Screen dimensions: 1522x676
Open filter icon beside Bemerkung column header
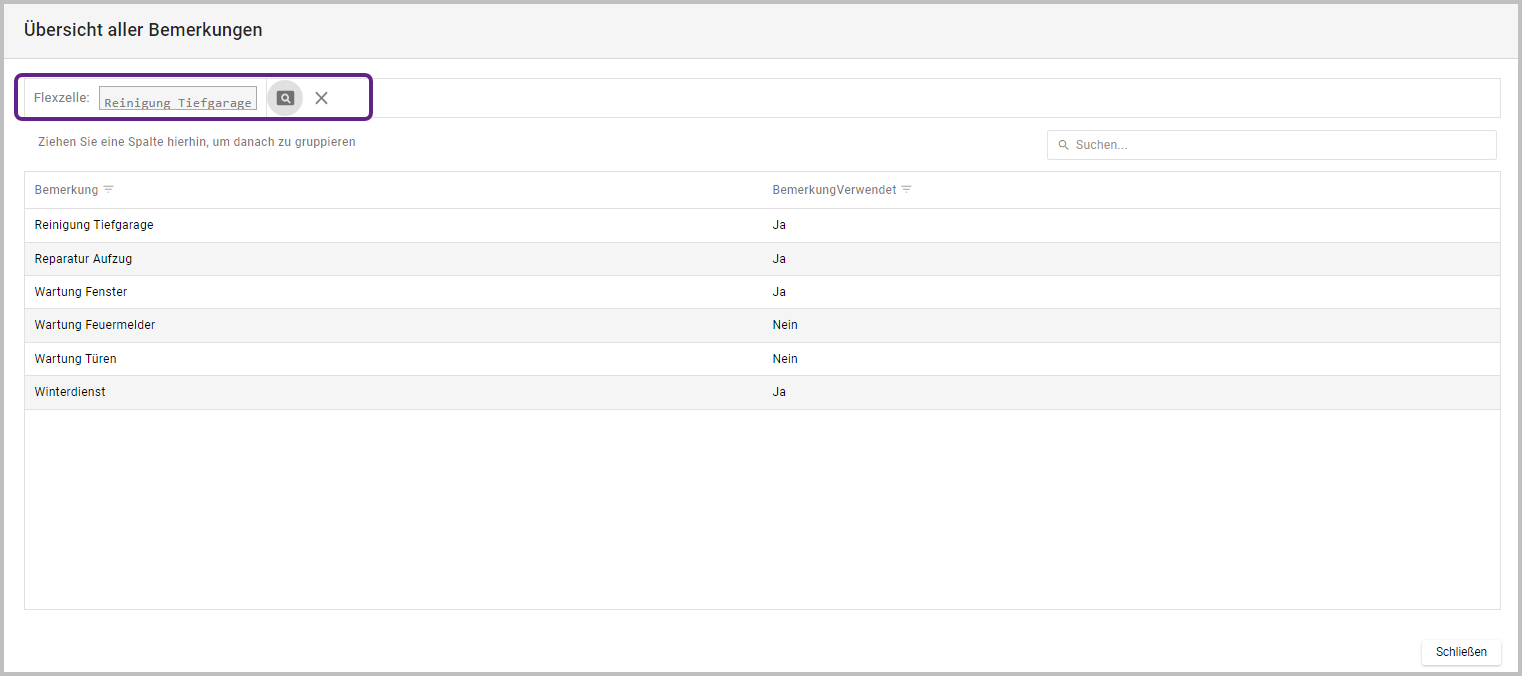(109, 189)
